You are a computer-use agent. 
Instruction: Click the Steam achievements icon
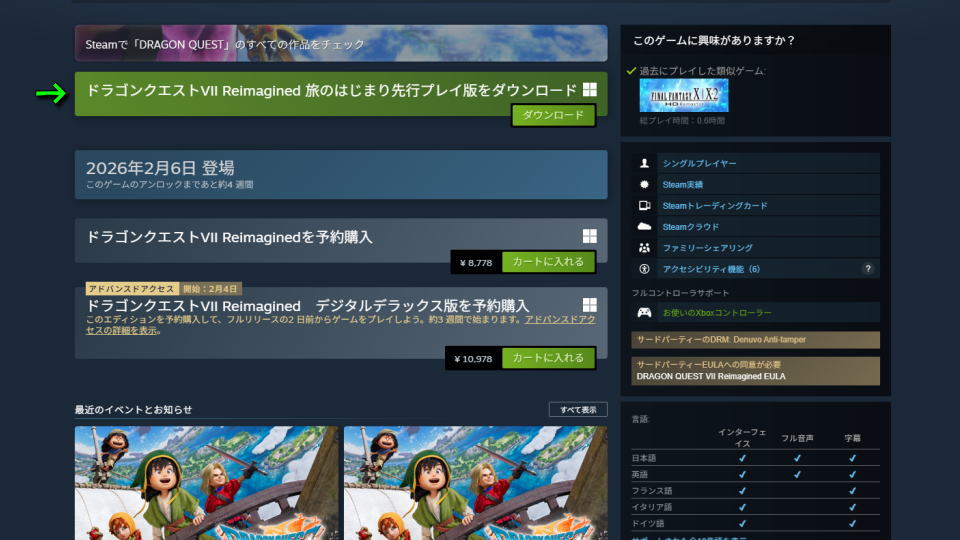point(644,184)
